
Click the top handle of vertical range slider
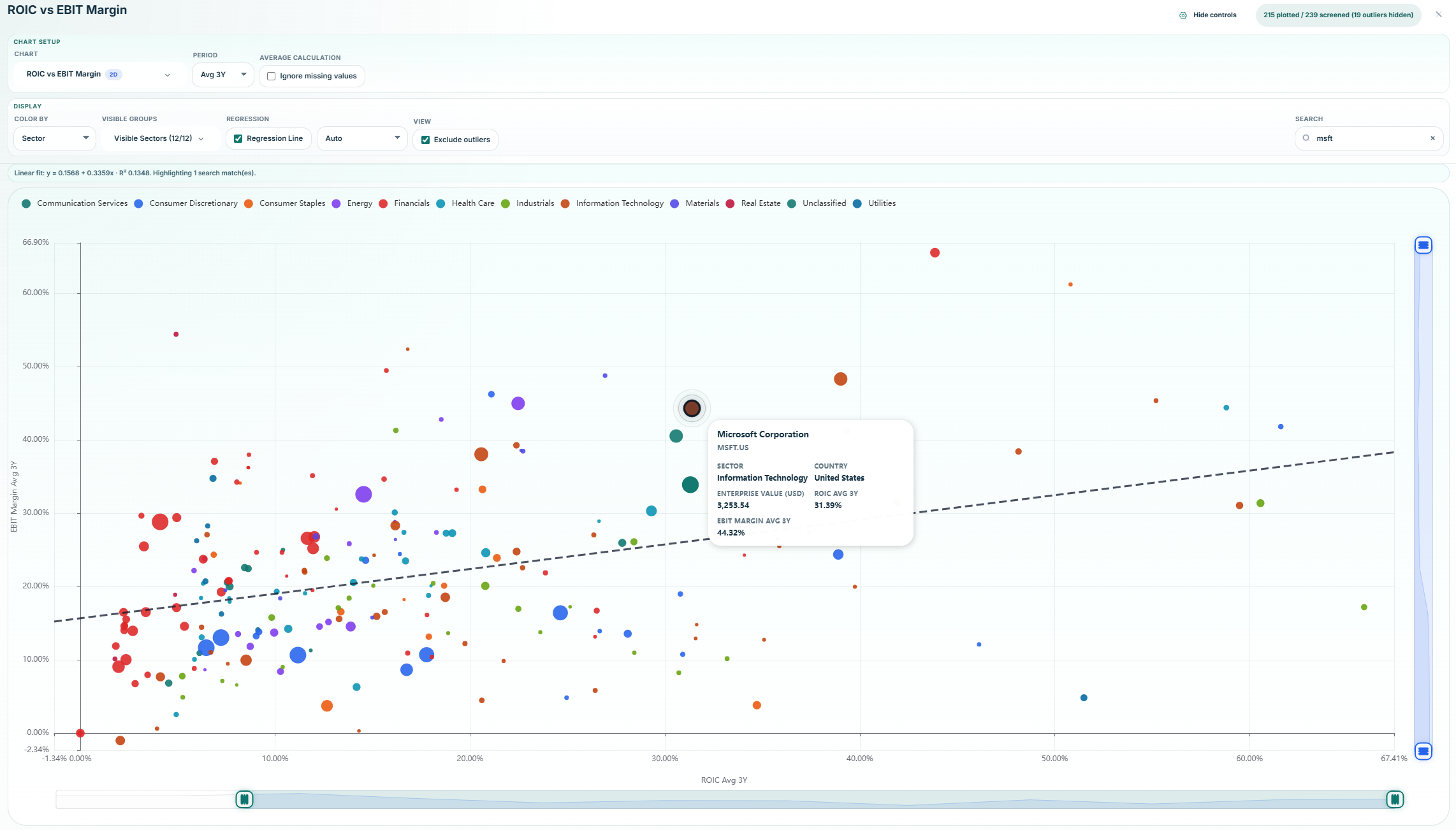click(1423, 245)
